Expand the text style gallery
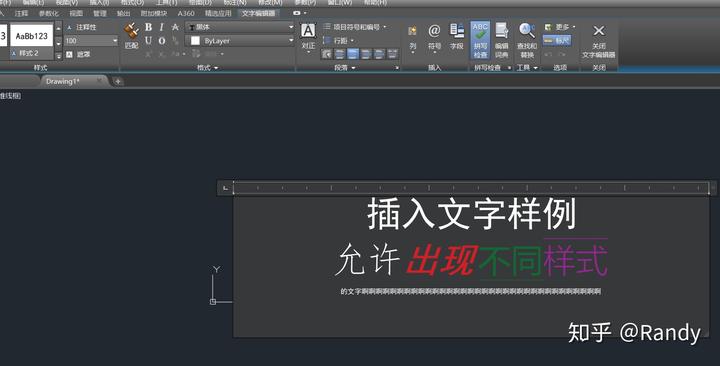The width and height of the screenshot is (720, 366). click(59, 56)
